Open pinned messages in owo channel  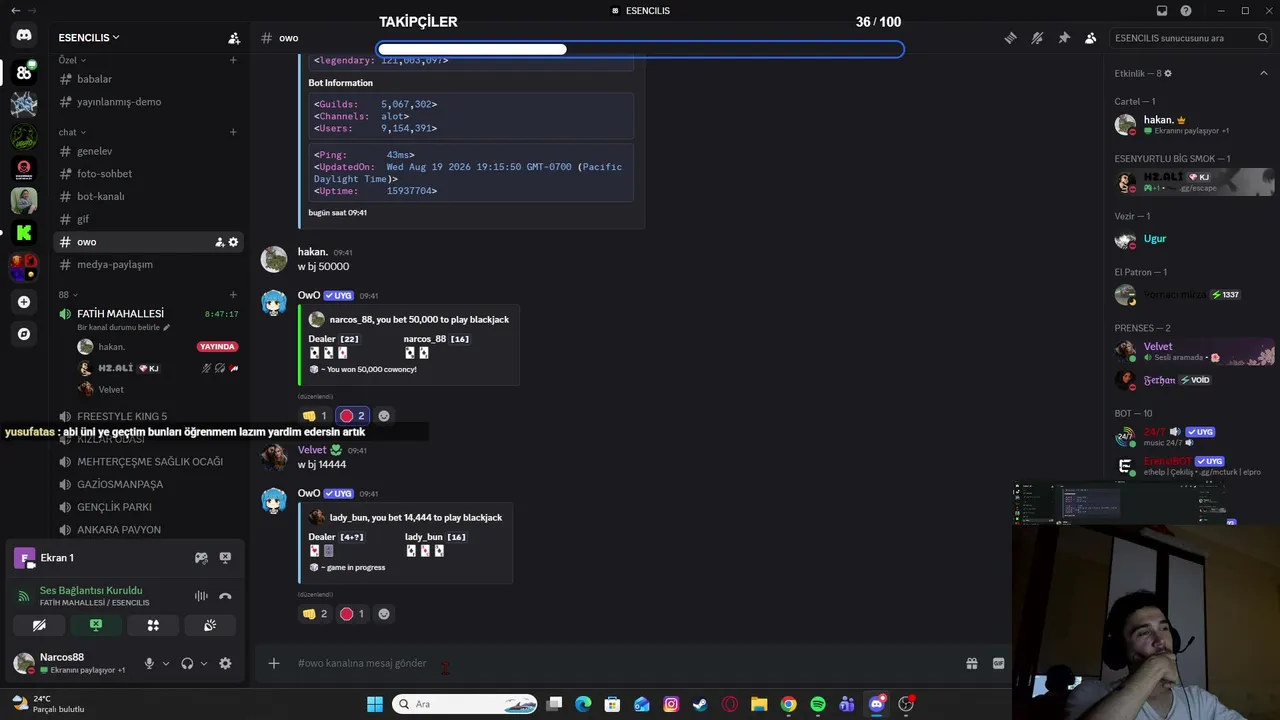coord(1064,38)
